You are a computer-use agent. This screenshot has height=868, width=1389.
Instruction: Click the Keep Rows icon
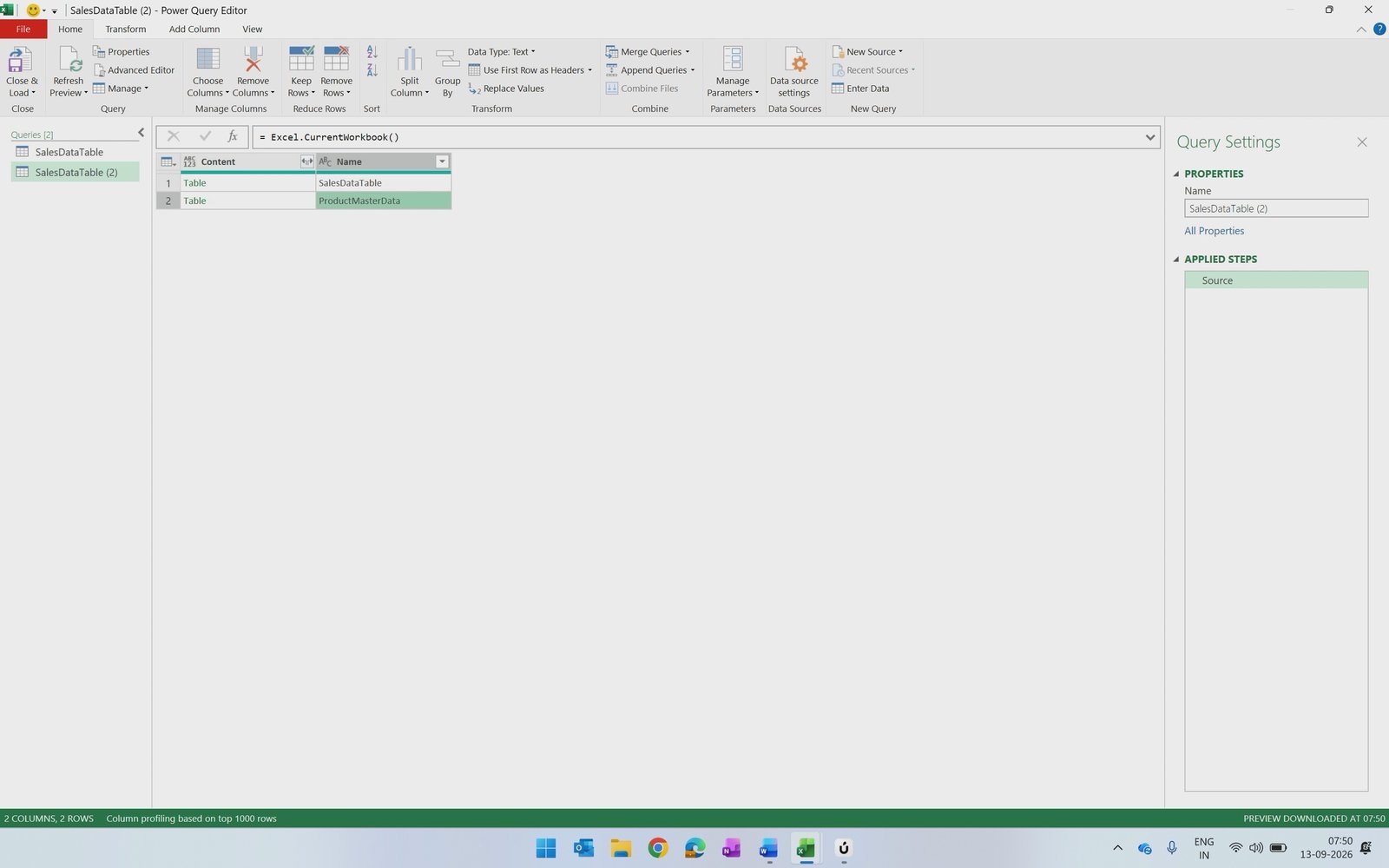301,59
